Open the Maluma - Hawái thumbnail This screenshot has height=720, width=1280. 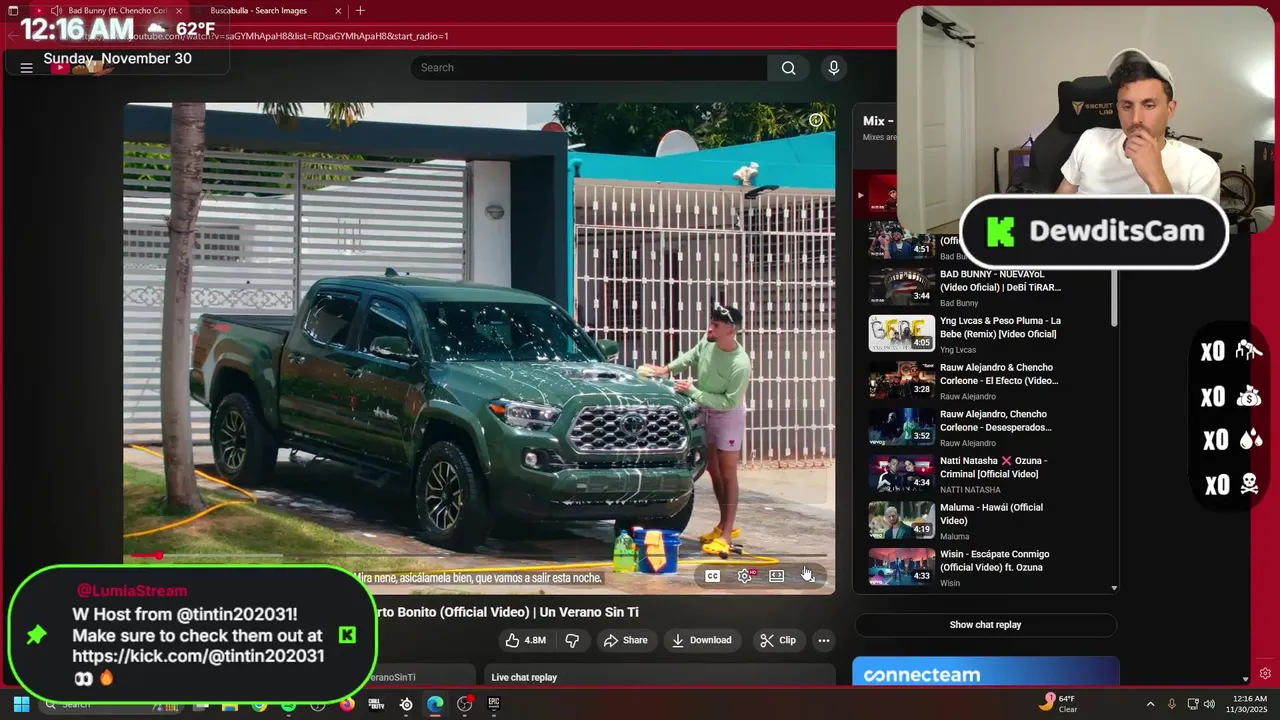tap(901, 520)
